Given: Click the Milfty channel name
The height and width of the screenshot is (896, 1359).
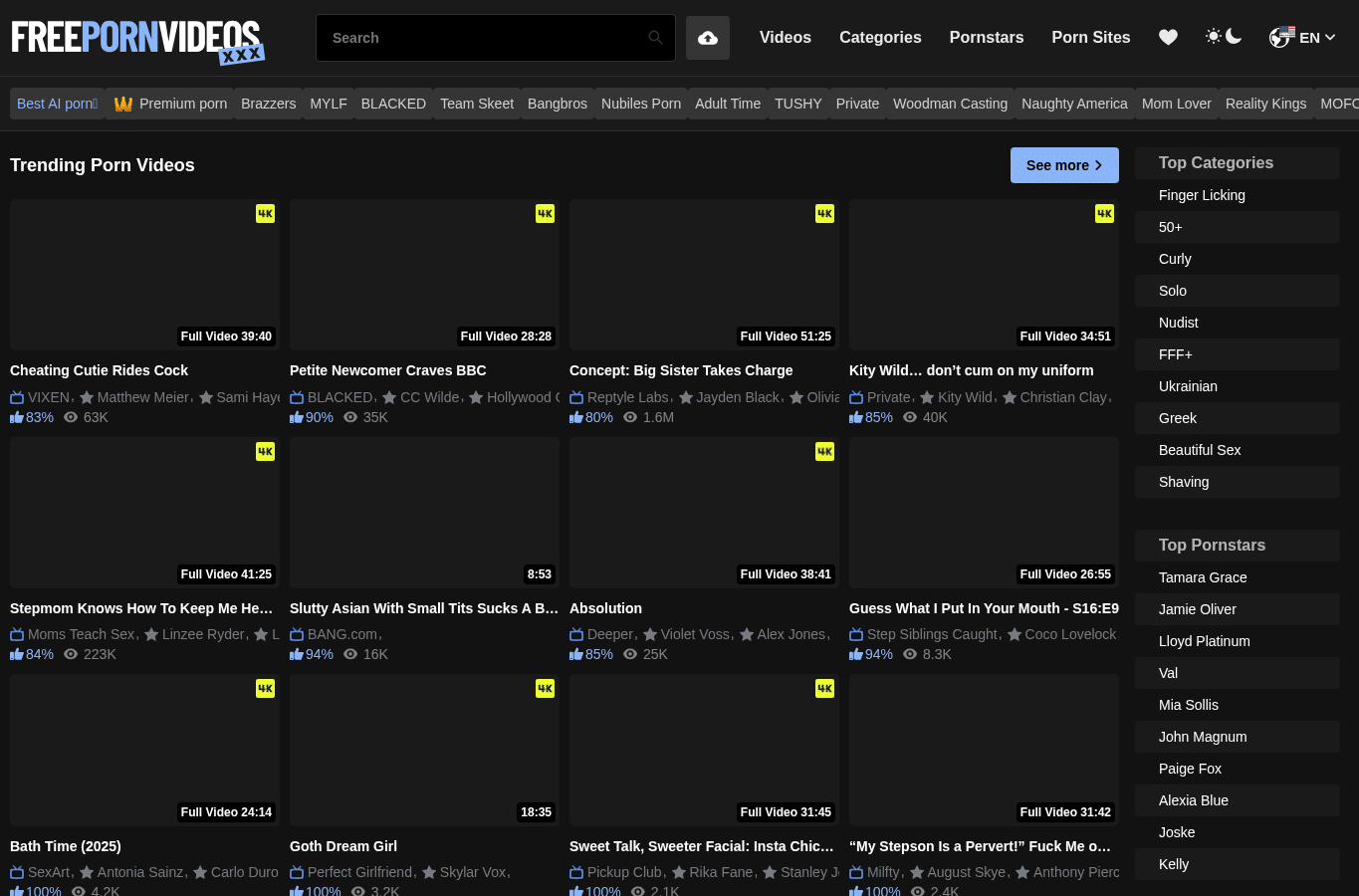Looking at the screenshot, I should click(883, 872).
